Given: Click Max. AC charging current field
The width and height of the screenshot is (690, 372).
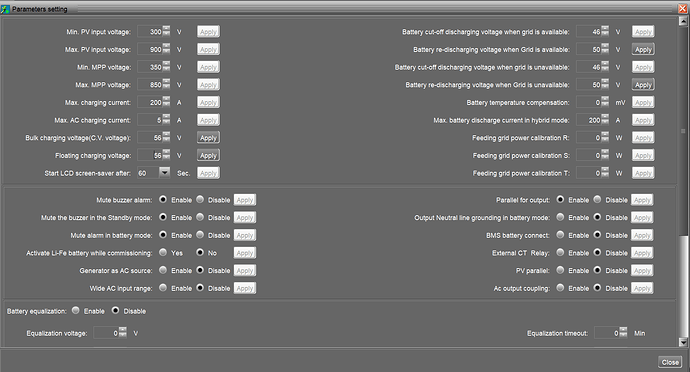Looking at the screenshot, I should [150, 120].
